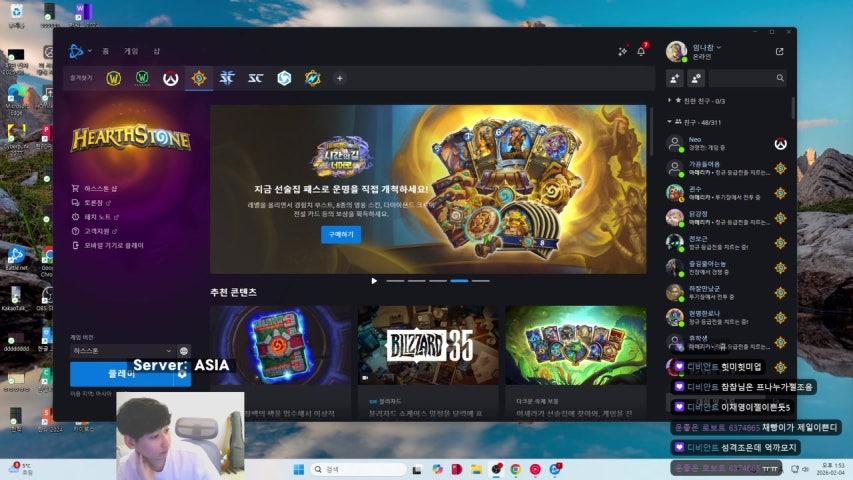Viewport: 853px width, 480px height.
Task: Click the globe region icon
Action: tap(184, 351)
